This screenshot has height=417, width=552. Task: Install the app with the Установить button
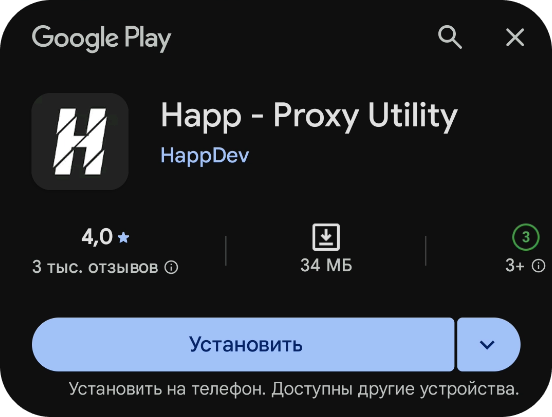tap(243, 345)
